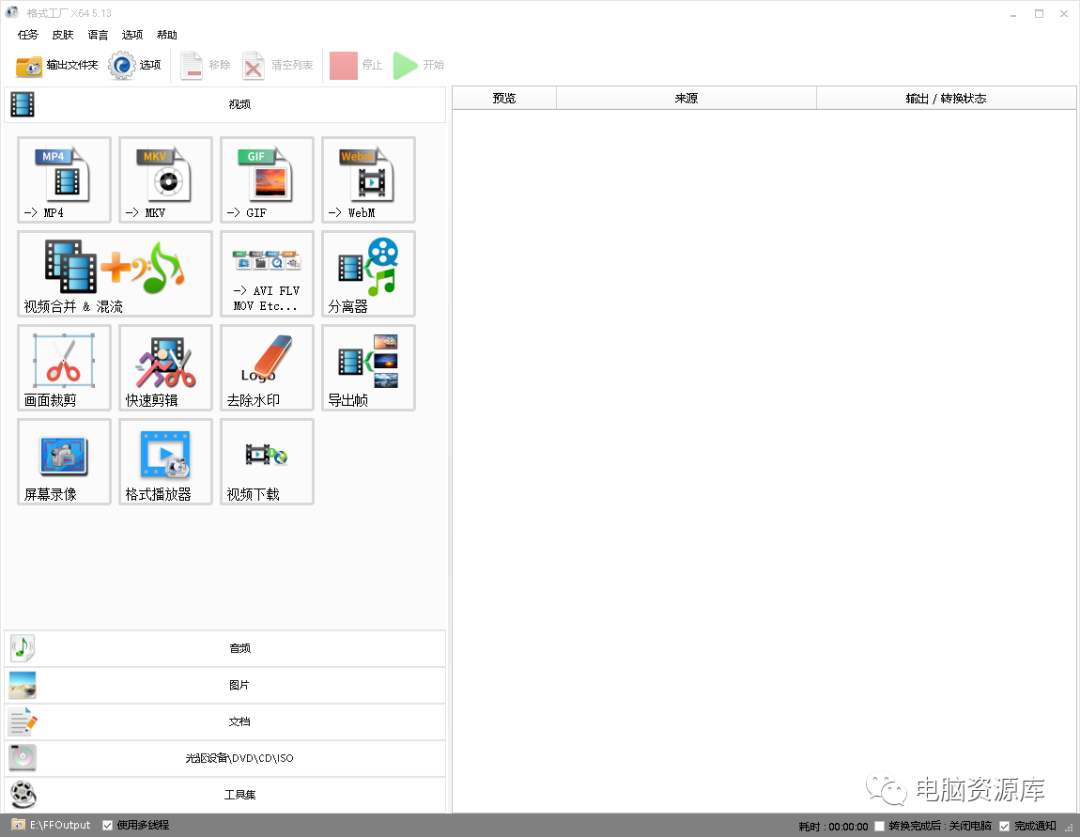Open 视频合并 & 混流 tool
The image size is (1080, 837).
[115, 274]
